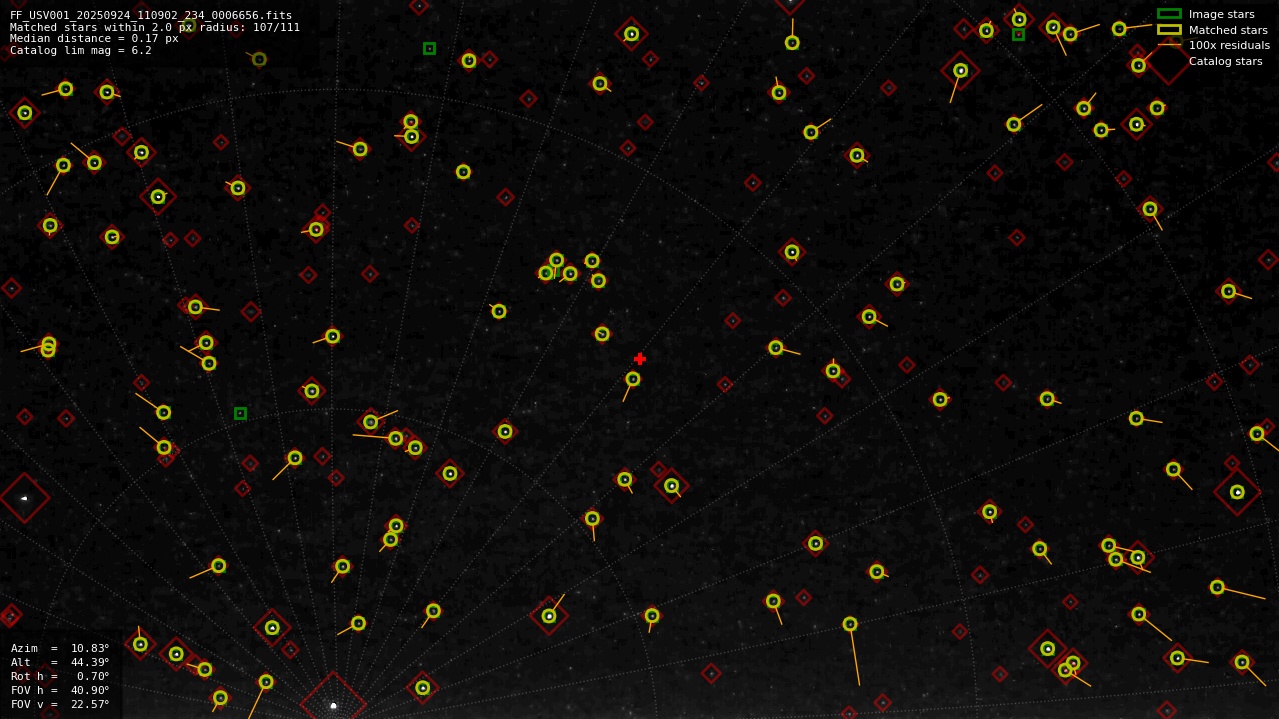This screenshot has width=1279, height=719.
Task: Click the 'Alt = 44.39°' readout
Action: click(x=60, y=662)
